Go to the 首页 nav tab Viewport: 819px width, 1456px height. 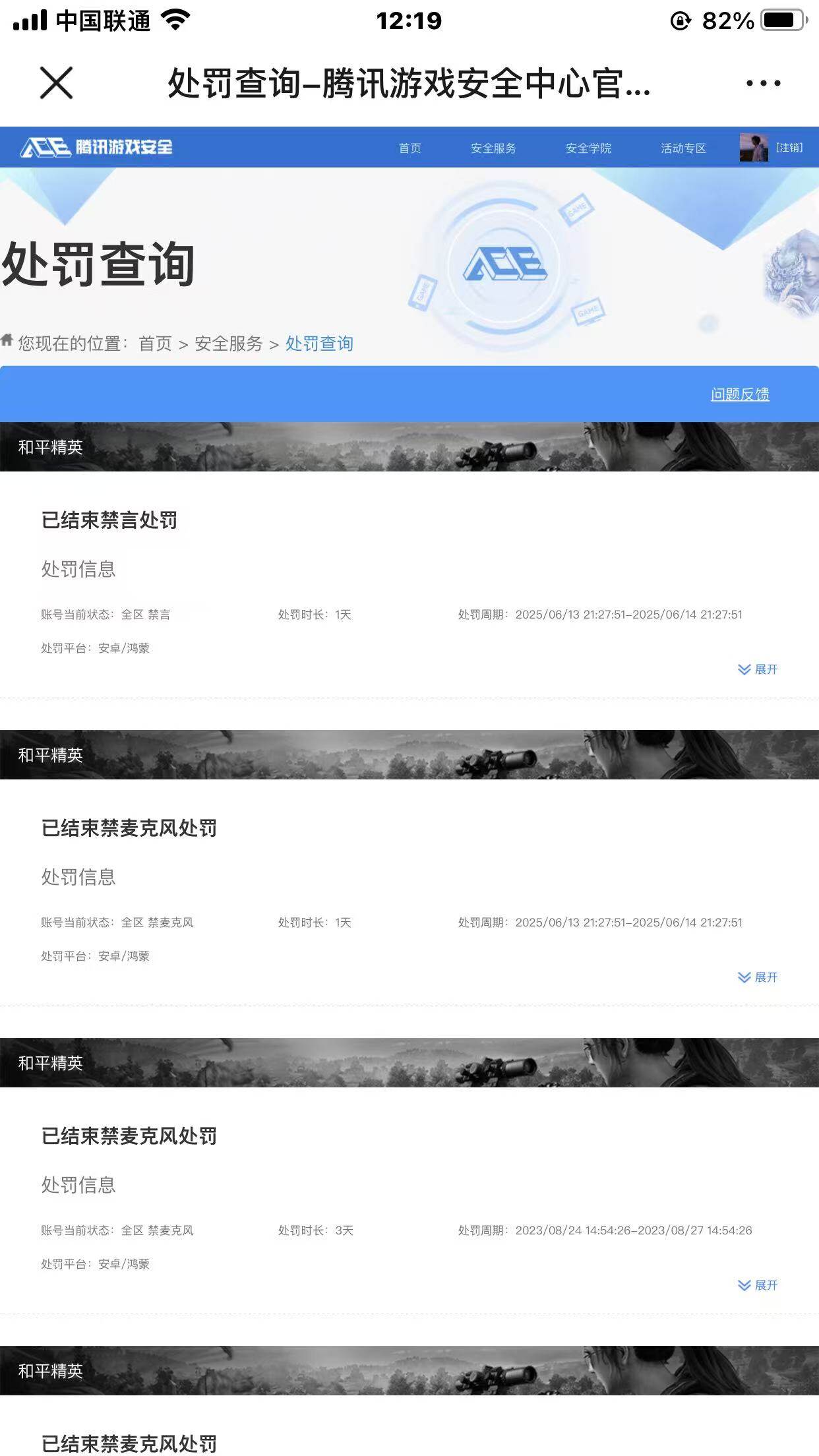[409, 148]
